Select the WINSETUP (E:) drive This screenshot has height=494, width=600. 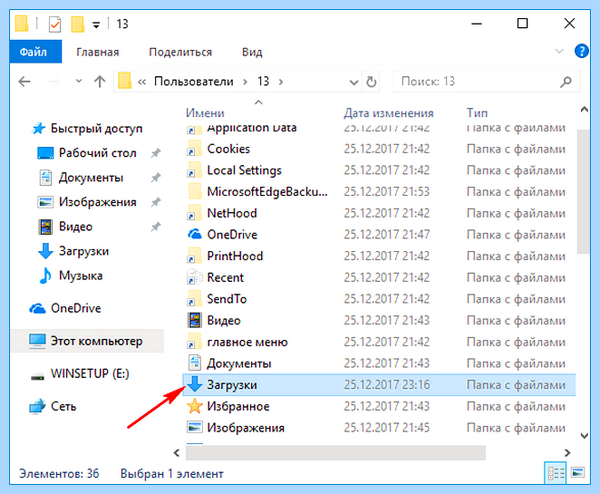[x=90, y=373]
